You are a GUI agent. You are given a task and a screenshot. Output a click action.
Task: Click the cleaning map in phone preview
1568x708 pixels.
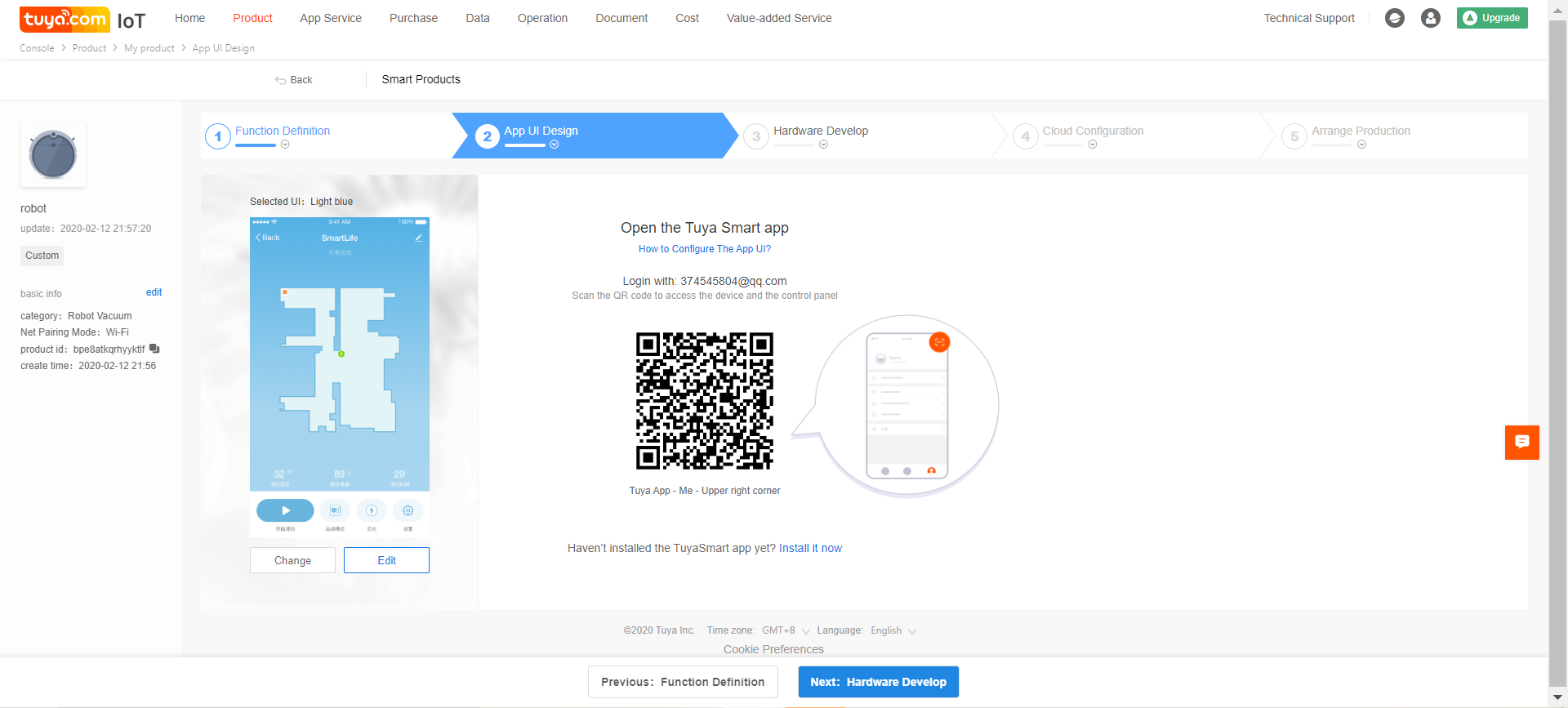coord(340,359)
